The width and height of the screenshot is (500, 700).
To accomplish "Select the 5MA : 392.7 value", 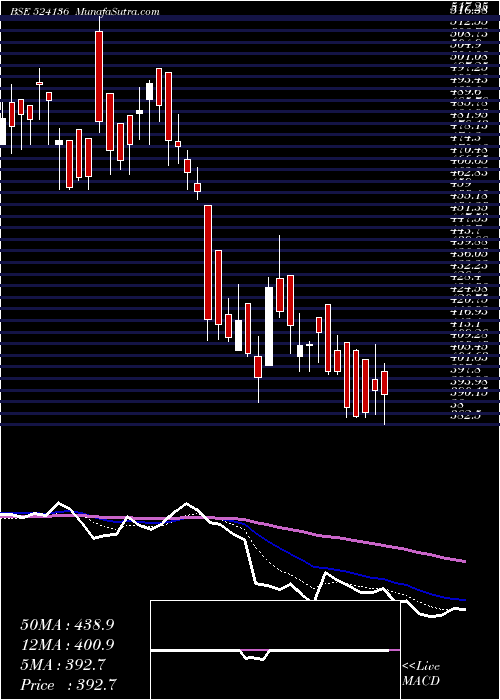I will [x=63, y=665].
